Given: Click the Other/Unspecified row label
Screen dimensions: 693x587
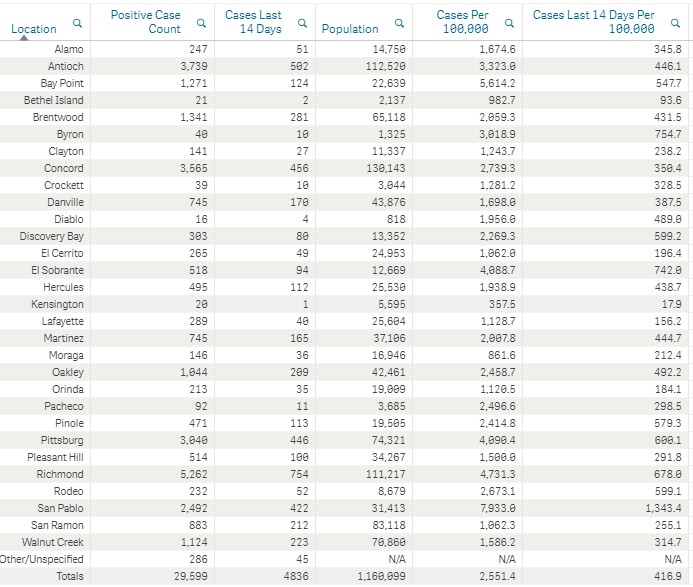Looking at the screenshot, I should (x=42, y=559).
